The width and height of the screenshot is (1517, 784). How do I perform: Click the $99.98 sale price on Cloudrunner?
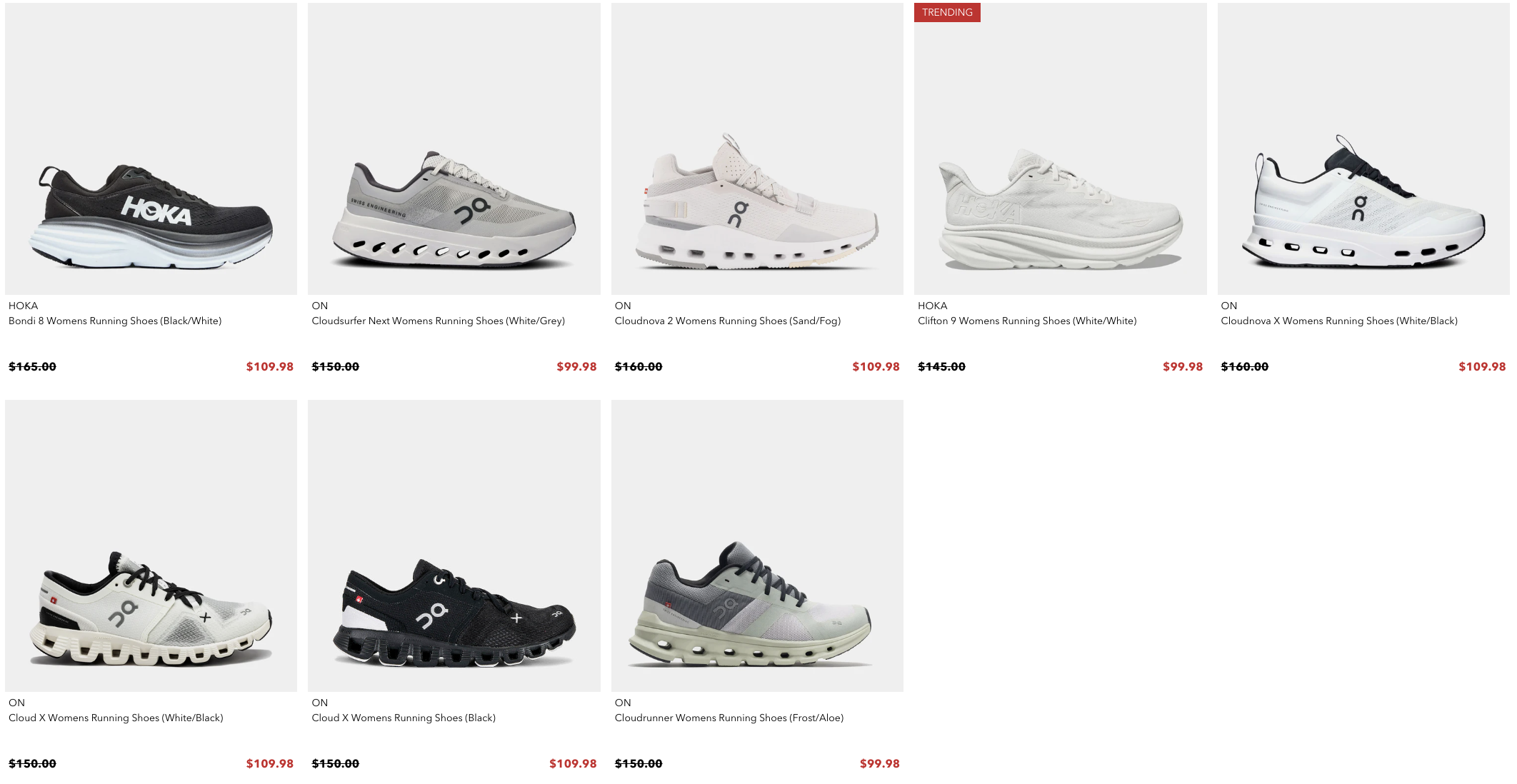(879, 763)
